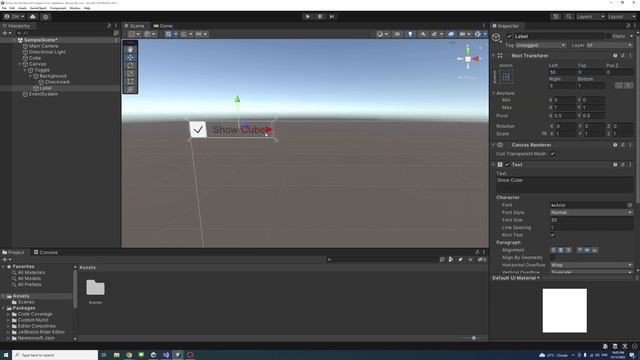This screenshot has height=360, width=640.
Task: Open the File menu
Action: click(4, 8)
